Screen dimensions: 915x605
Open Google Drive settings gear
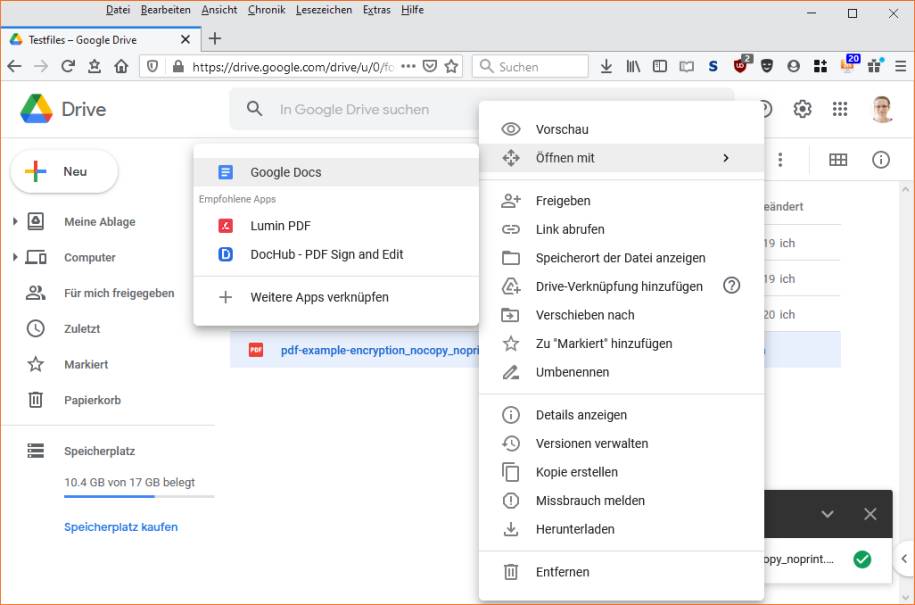pyautogui.click(x=802, y=109)
